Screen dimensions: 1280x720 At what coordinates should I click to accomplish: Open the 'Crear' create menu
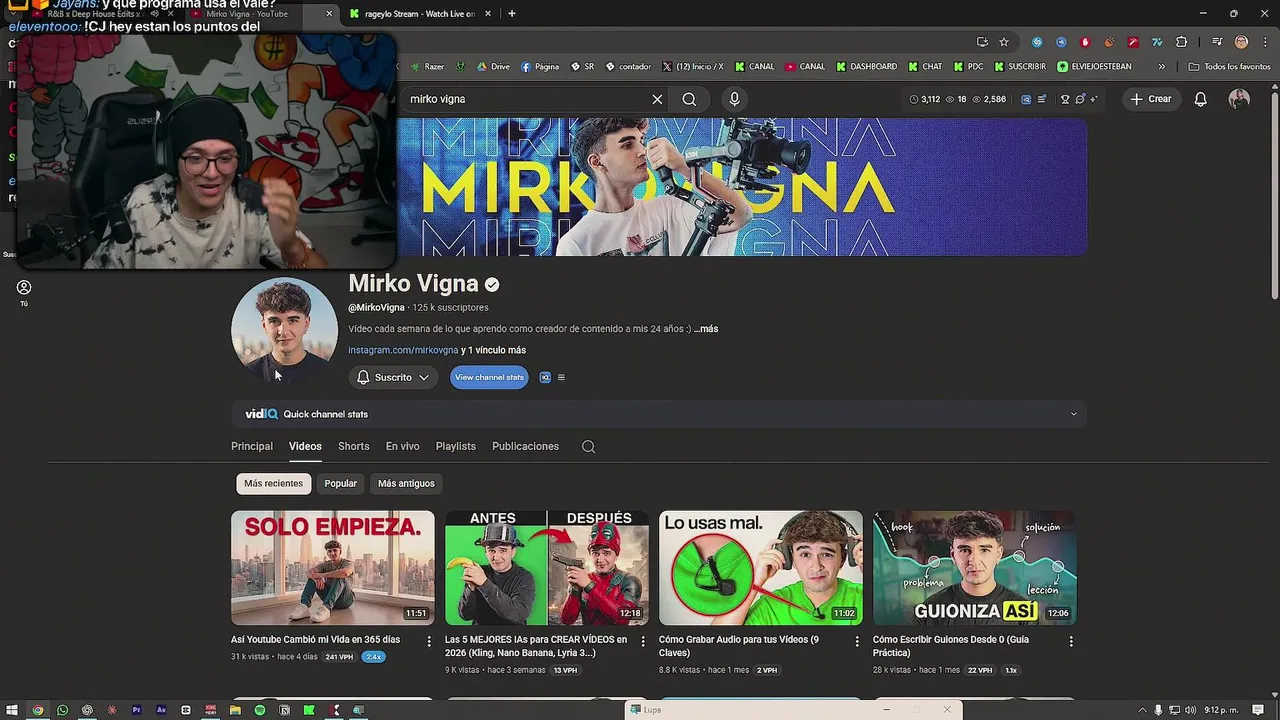[x=1150, y=99]
